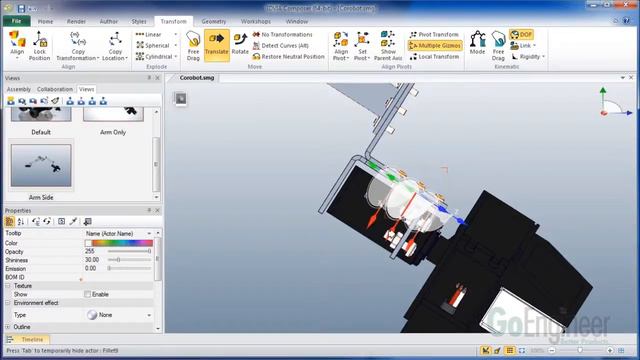640x360 pixels.
Task: Open the Kinematic Mode tool
Action: pos(477,43)
